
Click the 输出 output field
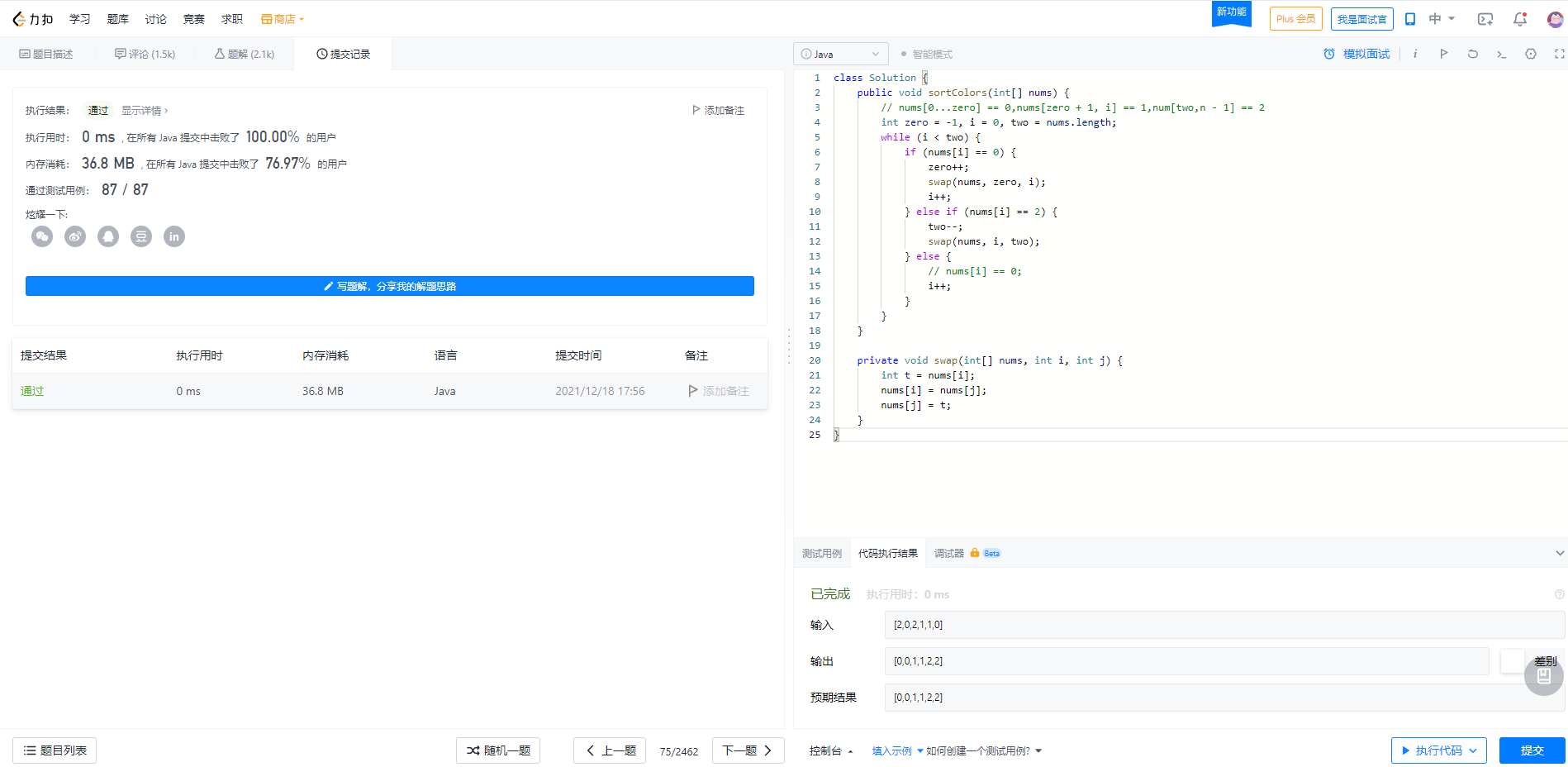[x=1186, y=661]
